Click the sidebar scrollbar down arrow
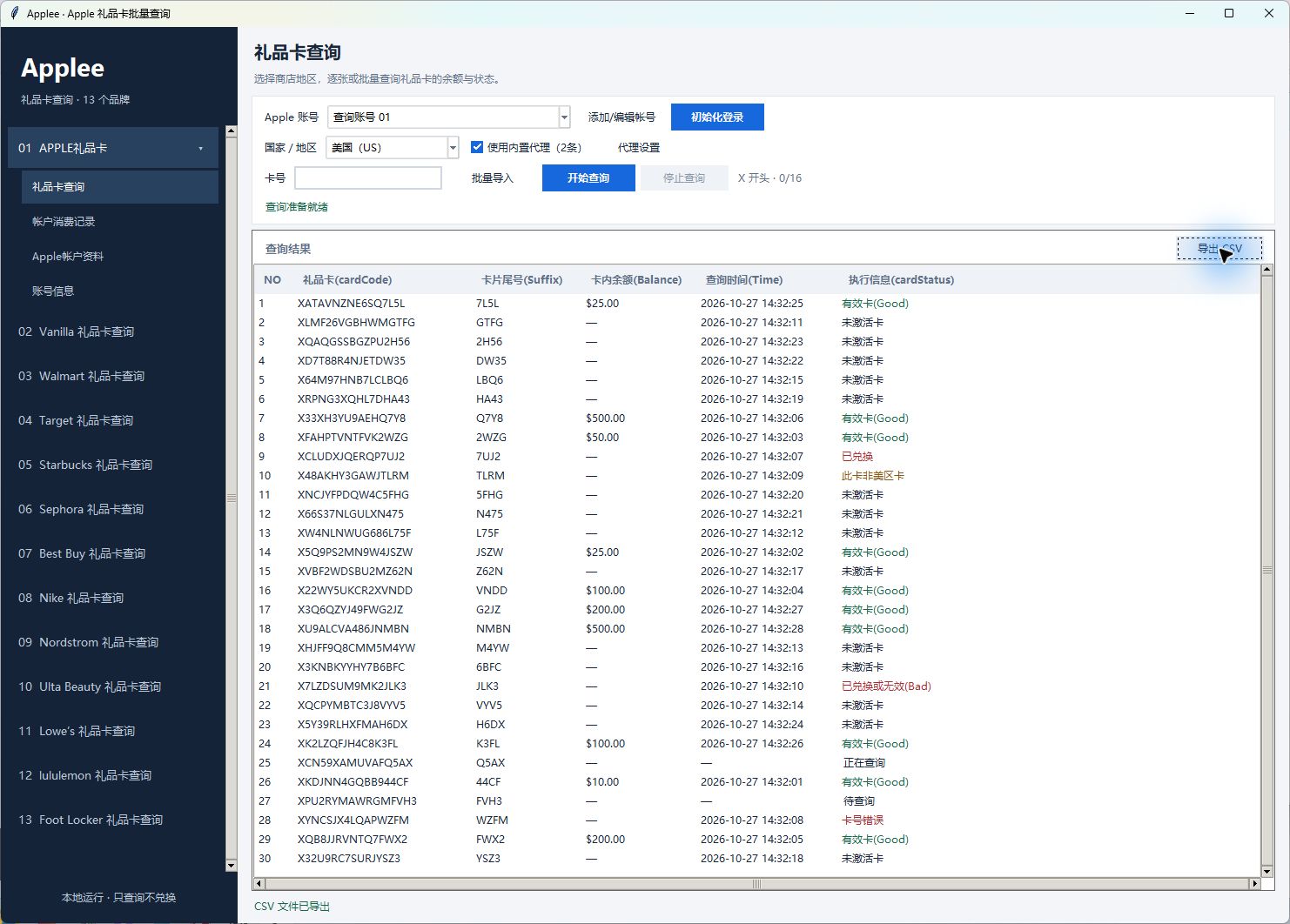Screen dimensions: 1290x924 point(231,866)
